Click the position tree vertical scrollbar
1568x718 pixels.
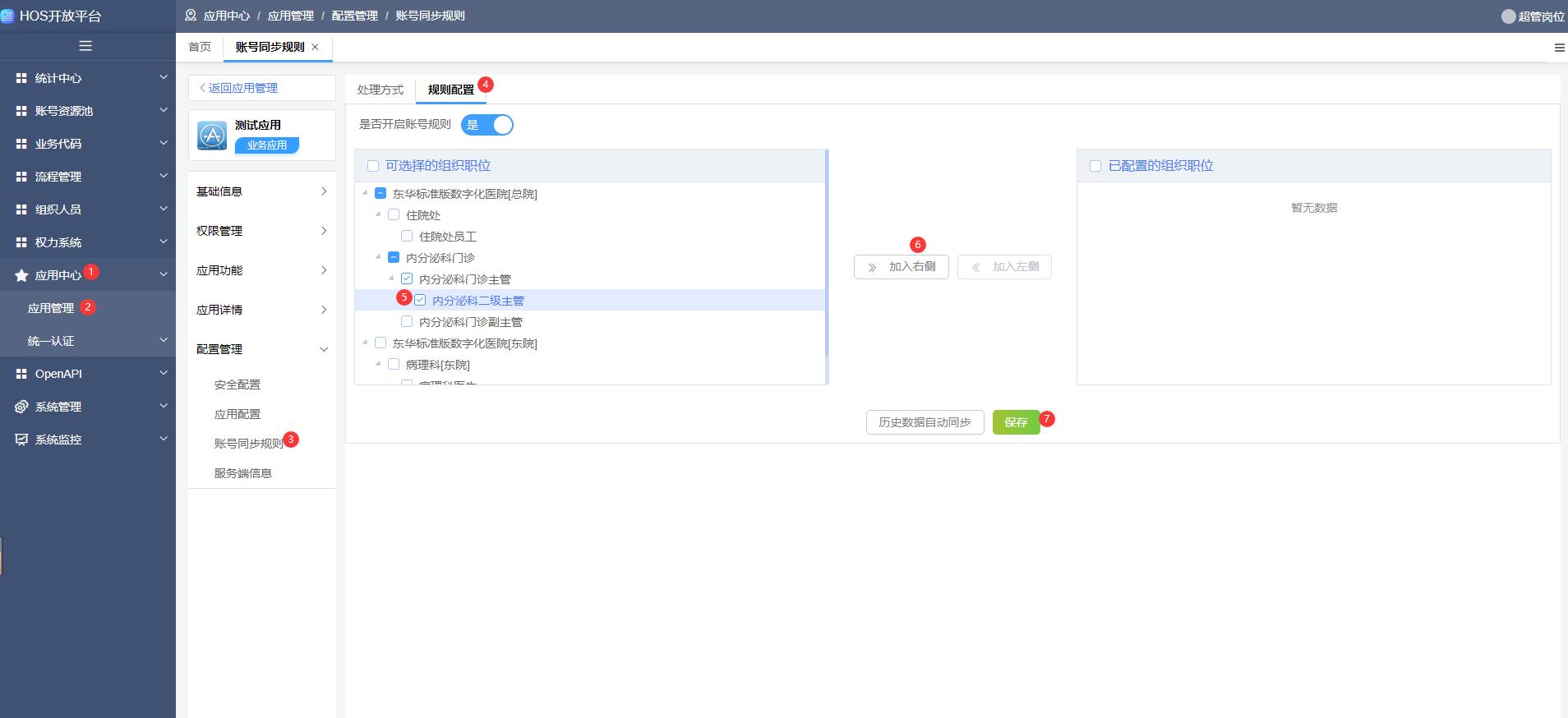[827, 252]
